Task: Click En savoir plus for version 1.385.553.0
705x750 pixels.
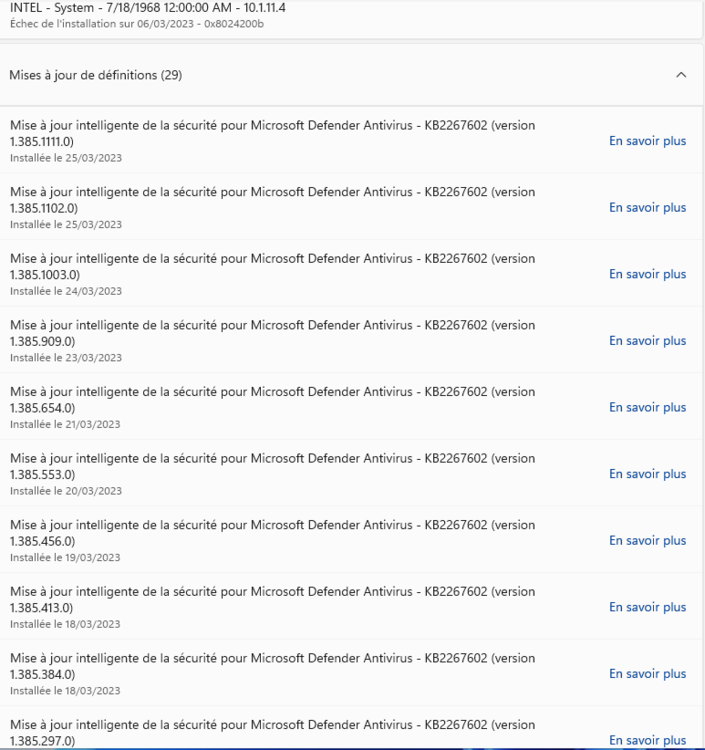Action: (647, 474)
